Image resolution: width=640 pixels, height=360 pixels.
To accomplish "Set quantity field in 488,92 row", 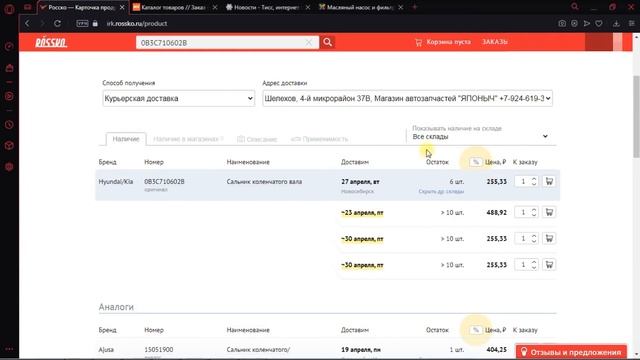I will point(527,212).
